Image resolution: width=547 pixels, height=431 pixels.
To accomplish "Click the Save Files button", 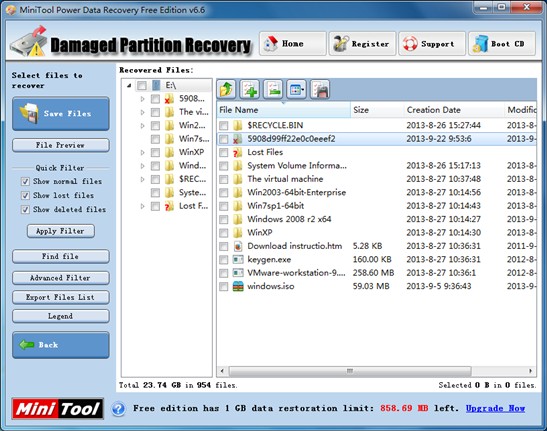I will (x=61, y=114).
